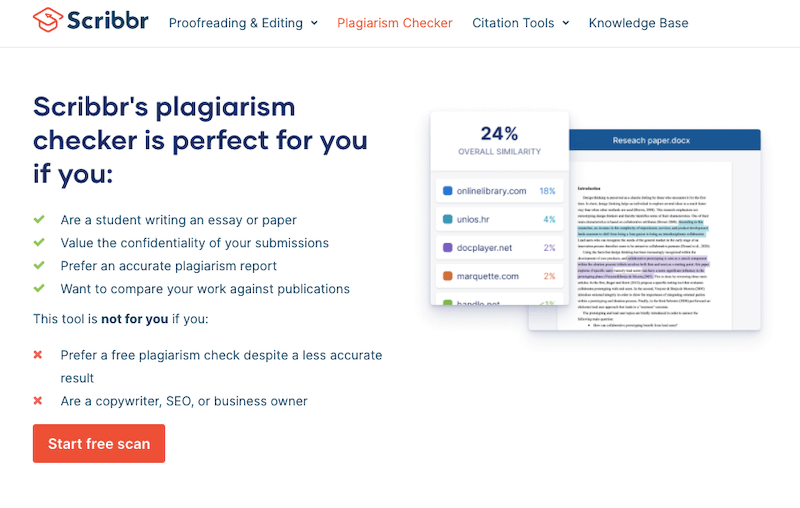800x508 pixels.
Task: Click the Reseach paper.docx title bar
Action: (664, 140)
